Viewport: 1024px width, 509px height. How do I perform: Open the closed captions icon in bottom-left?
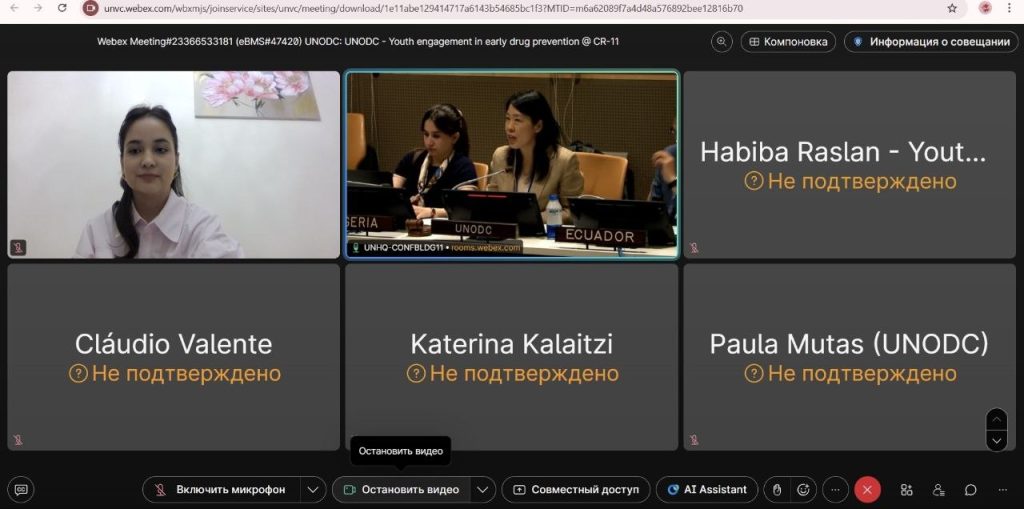click(x=21, y=489)
